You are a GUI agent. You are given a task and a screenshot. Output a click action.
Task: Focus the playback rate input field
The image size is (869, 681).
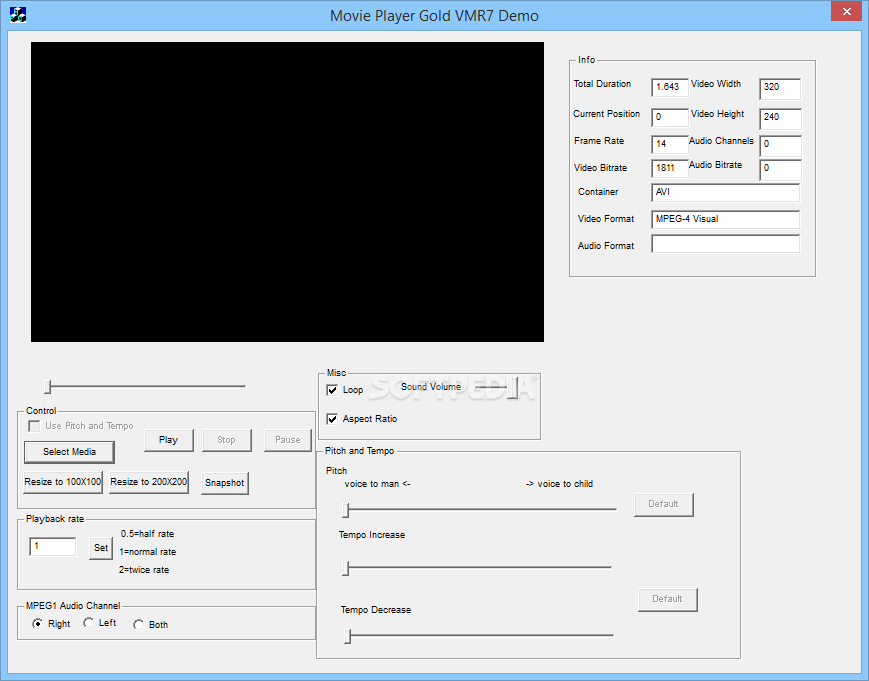(53, 547)
